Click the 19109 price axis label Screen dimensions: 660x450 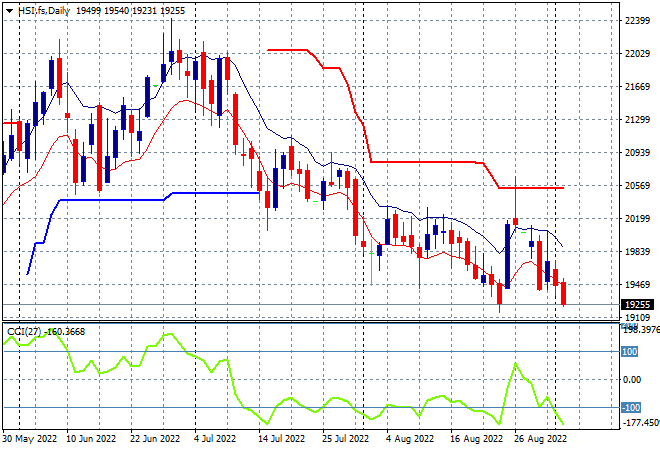pyautogui.click(x=637, y=317)
